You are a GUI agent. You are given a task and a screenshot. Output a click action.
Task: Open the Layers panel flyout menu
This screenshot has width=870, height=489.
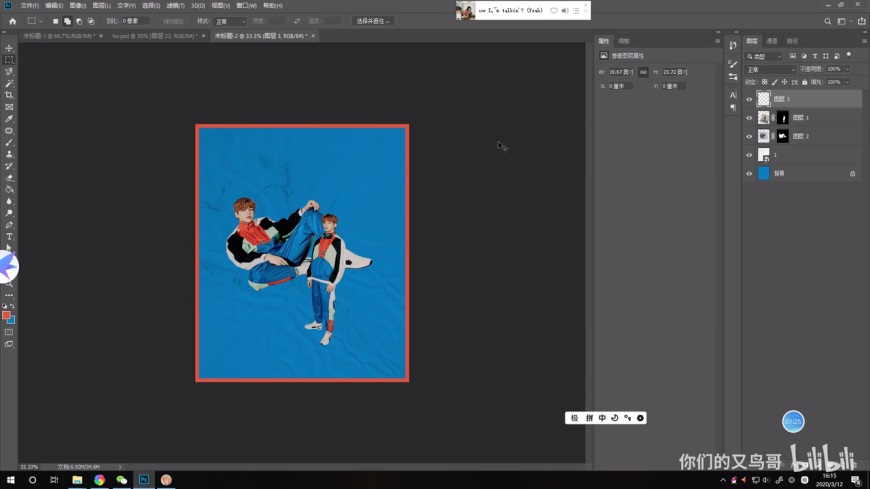click(x=864, y=41)
